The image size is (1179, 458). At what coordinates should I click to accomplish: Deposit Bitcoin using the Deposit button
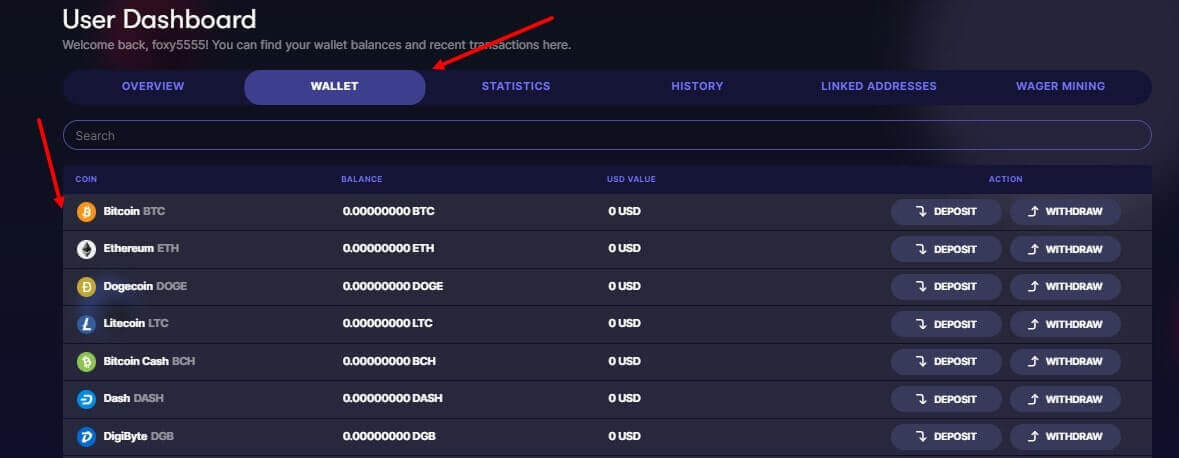[x=946, y=212]
